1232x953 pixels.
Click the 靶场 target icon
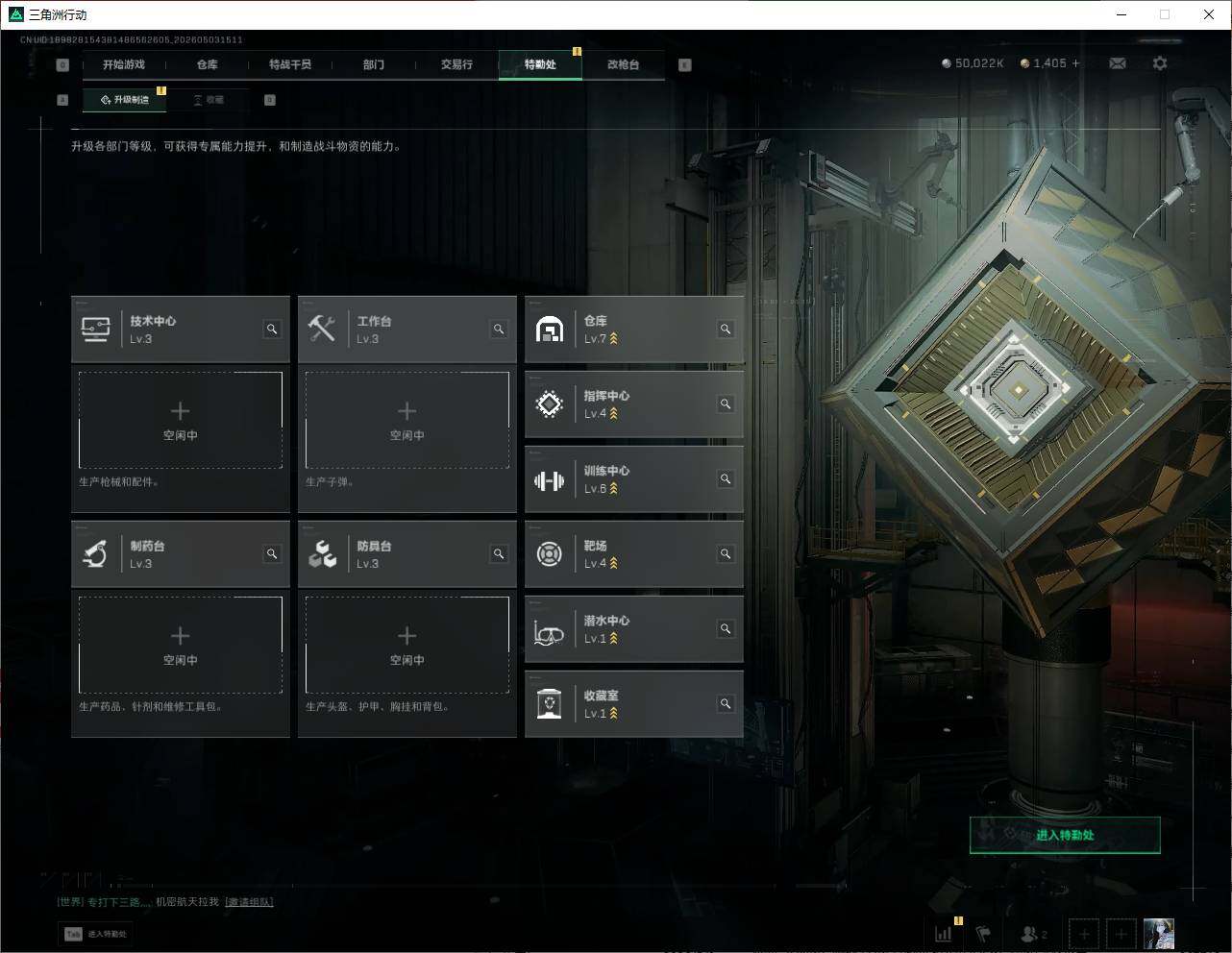[549, 554]
